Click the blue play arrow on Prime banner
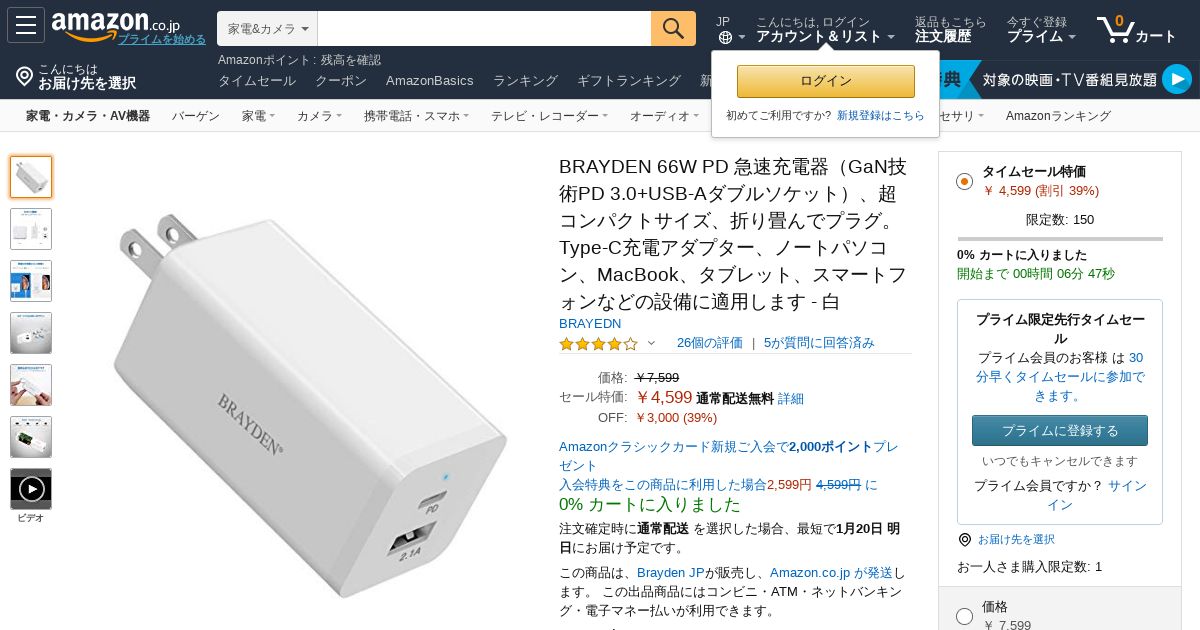 pyautogui.click(x=1177, y=79)
